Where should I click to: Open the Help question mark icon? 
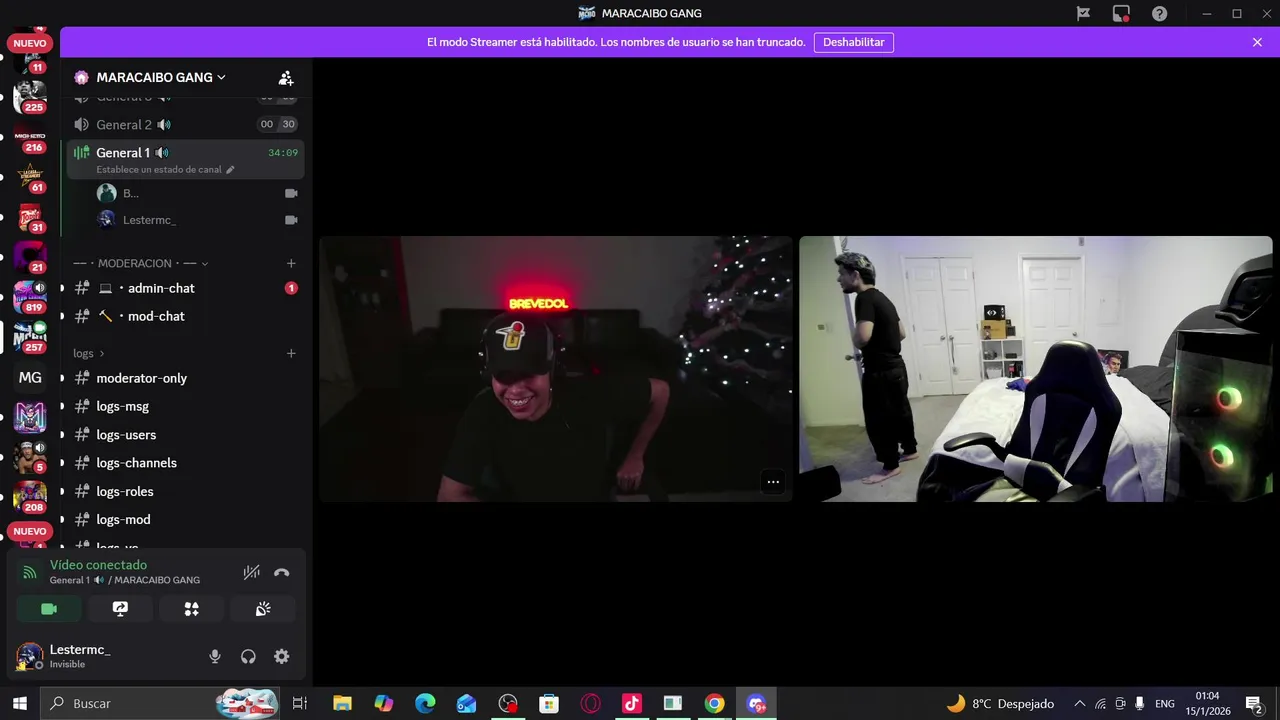point(1159,13)
